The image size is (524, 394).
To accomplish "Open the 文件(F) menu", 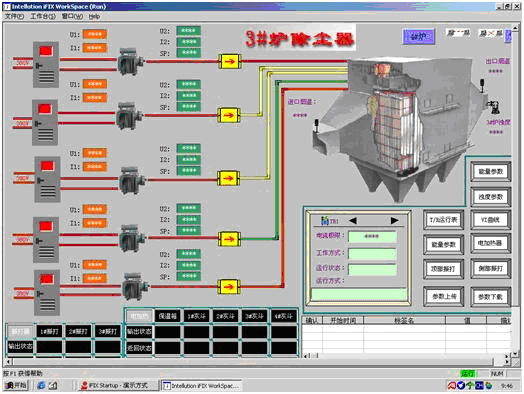I will pyautogui.click(x=14, y=16).
